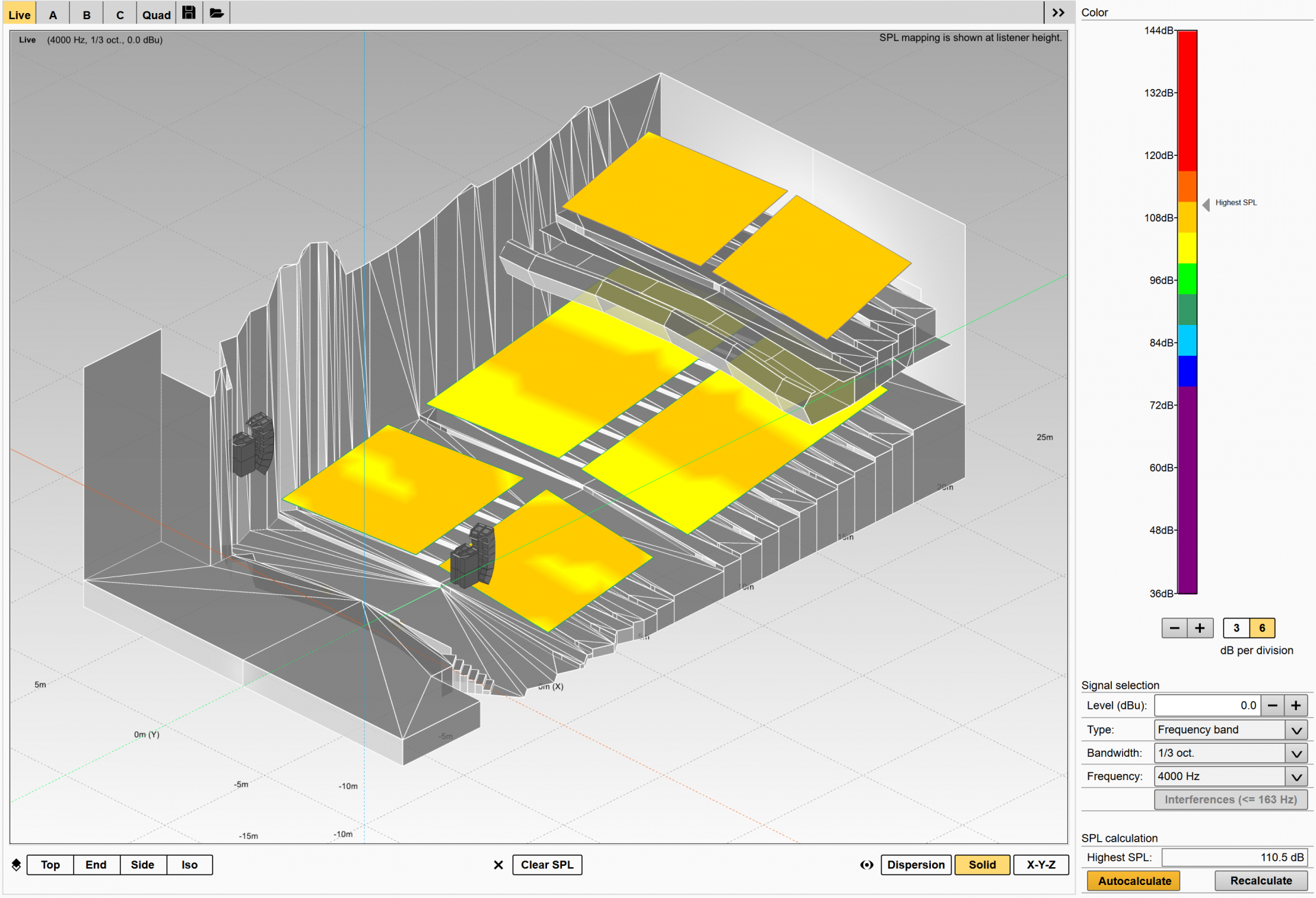Click the eye icon beside Dispersion
1316x898 pixels.
[867, 865]
